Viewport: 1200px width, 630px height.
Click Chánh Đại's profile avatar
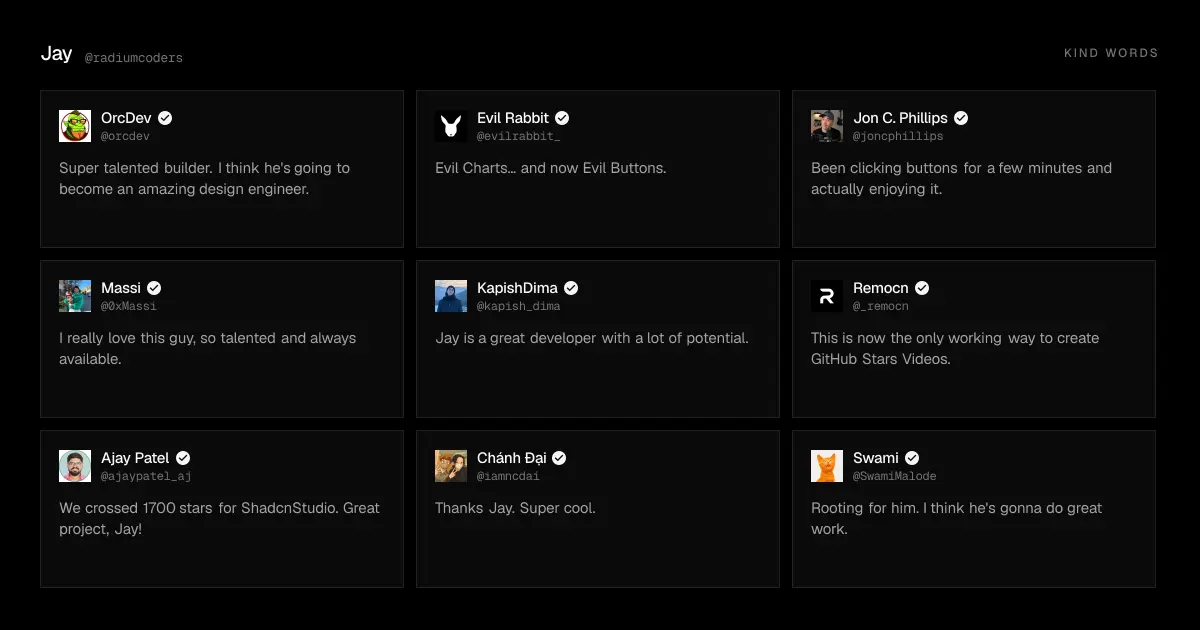click(x=451, y=466)
